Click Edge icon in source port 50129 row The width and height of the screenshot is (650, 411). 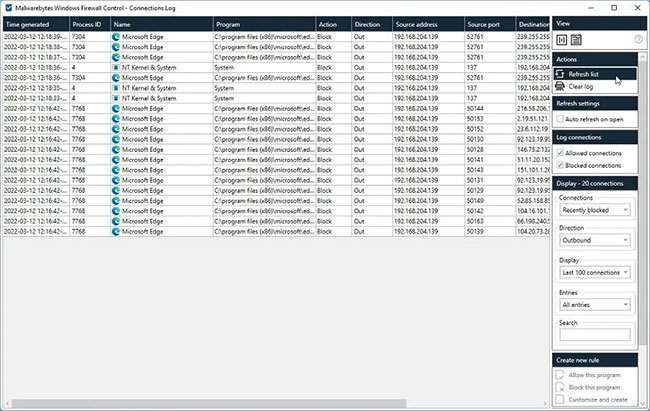pos(116,190)
